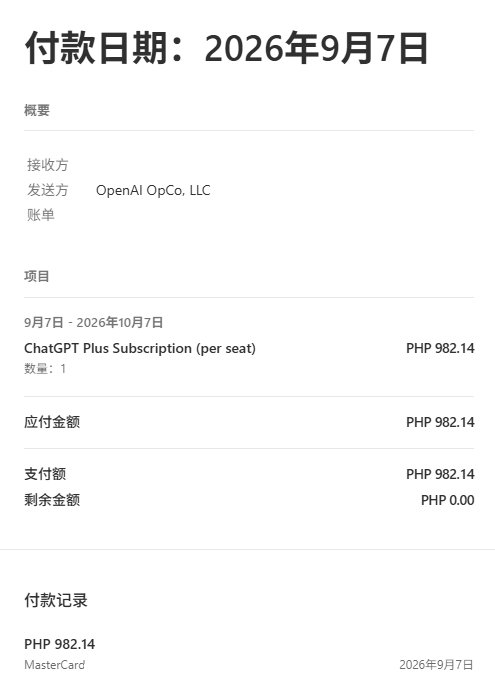The height and width of the screenshot is (689, 495).
Task: Click the 数量：1 quantity text
Action: (x=45, y=368)
